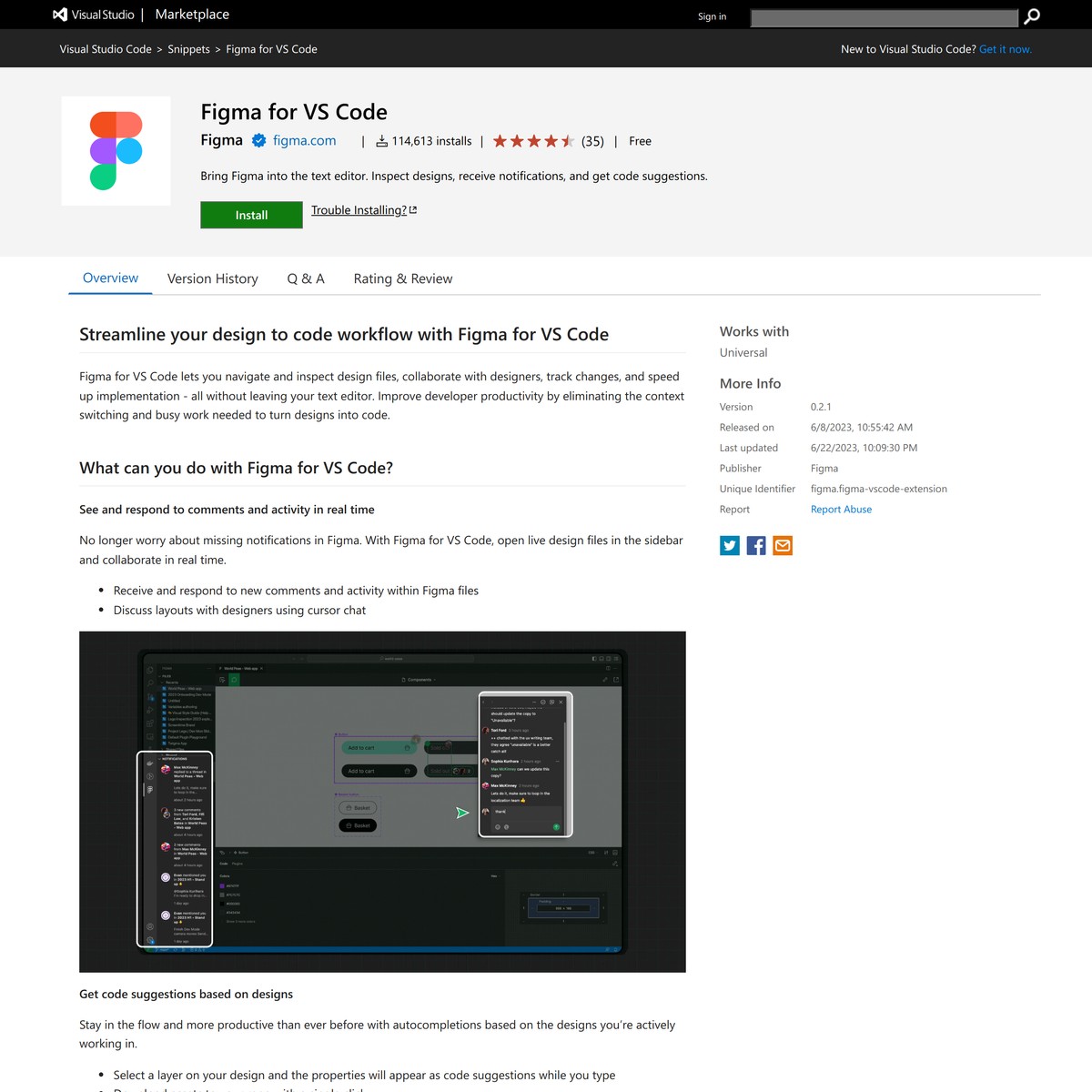Click the search input field
Viewport: 1092px width, 1092px height.
point(884,16)
